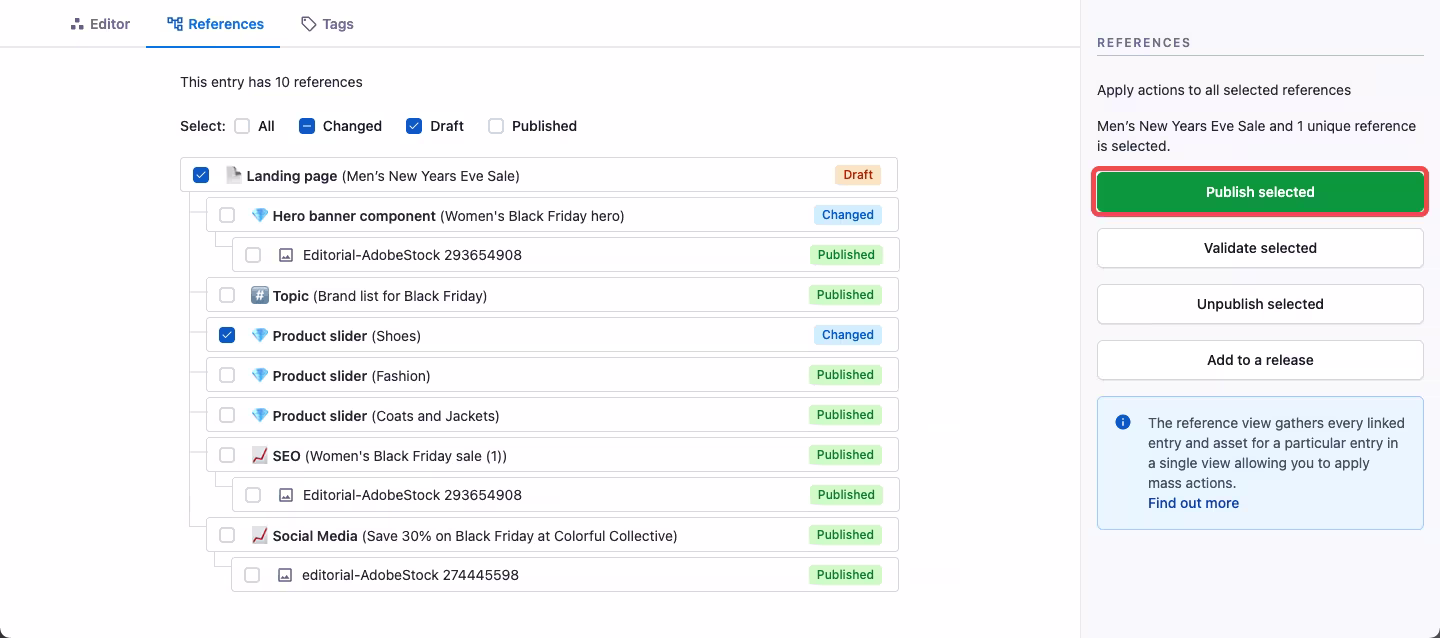Check the SEO entry checkbox
The height and width of the screenshot is (638, 1440).
coord(227,455)
